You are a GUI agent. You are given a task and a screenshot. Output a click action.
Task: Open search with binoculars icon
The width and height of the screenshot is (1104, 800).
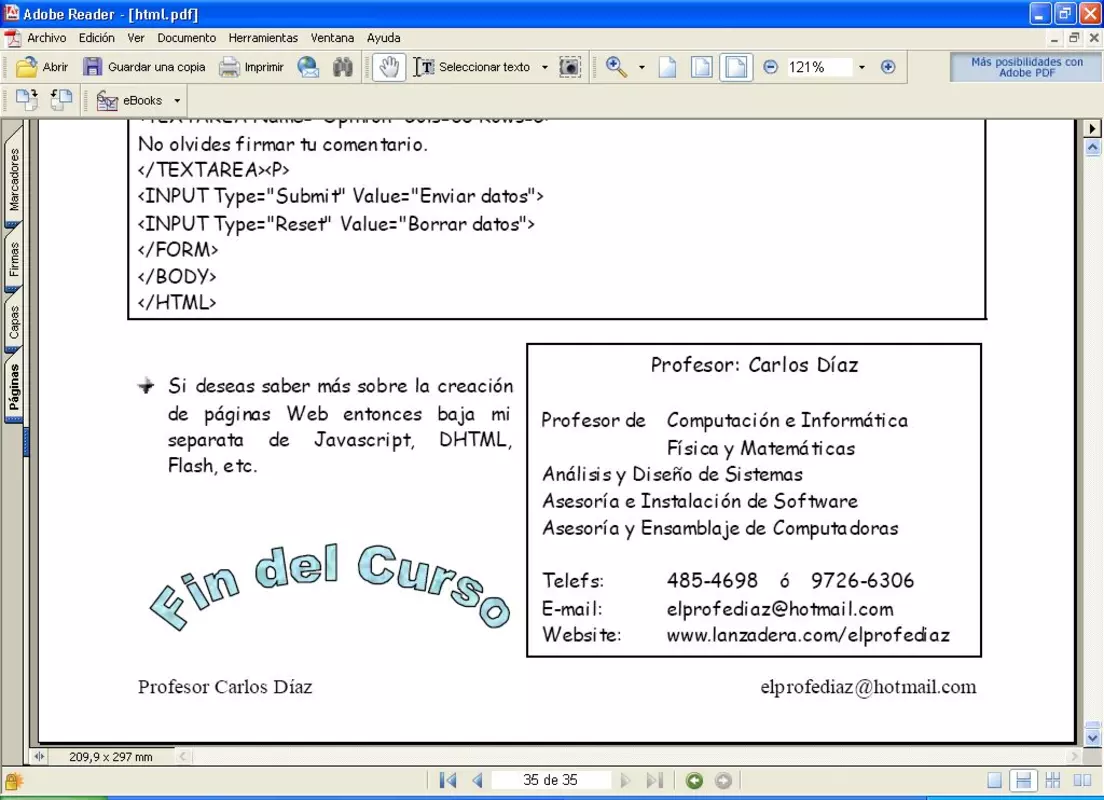342,67
